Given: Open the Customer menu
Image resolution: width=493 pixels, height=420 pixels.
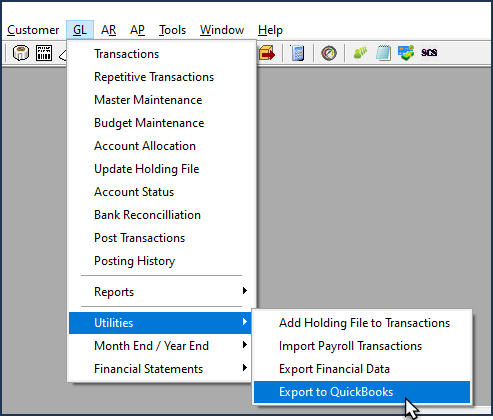Looking at the screenshot, I should pos(33,30).
